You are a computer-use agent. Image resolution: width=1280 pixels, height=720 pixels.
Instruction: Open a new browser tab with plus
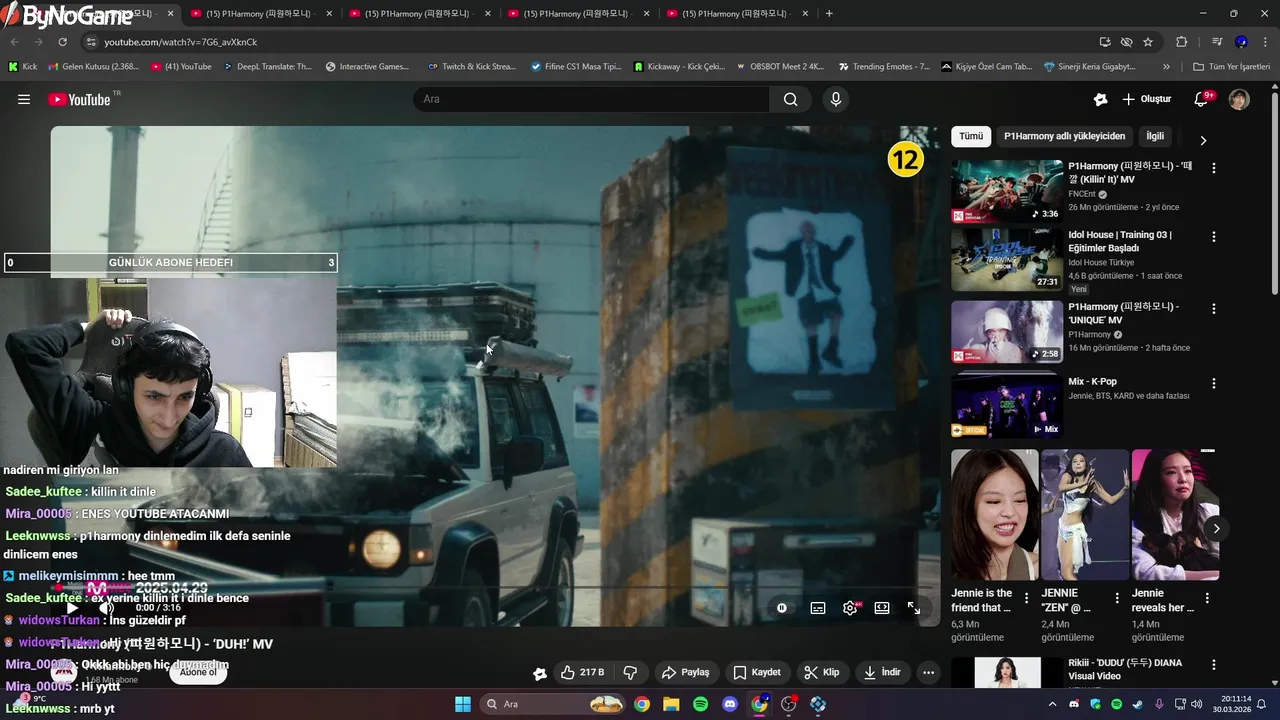(829, 14)
